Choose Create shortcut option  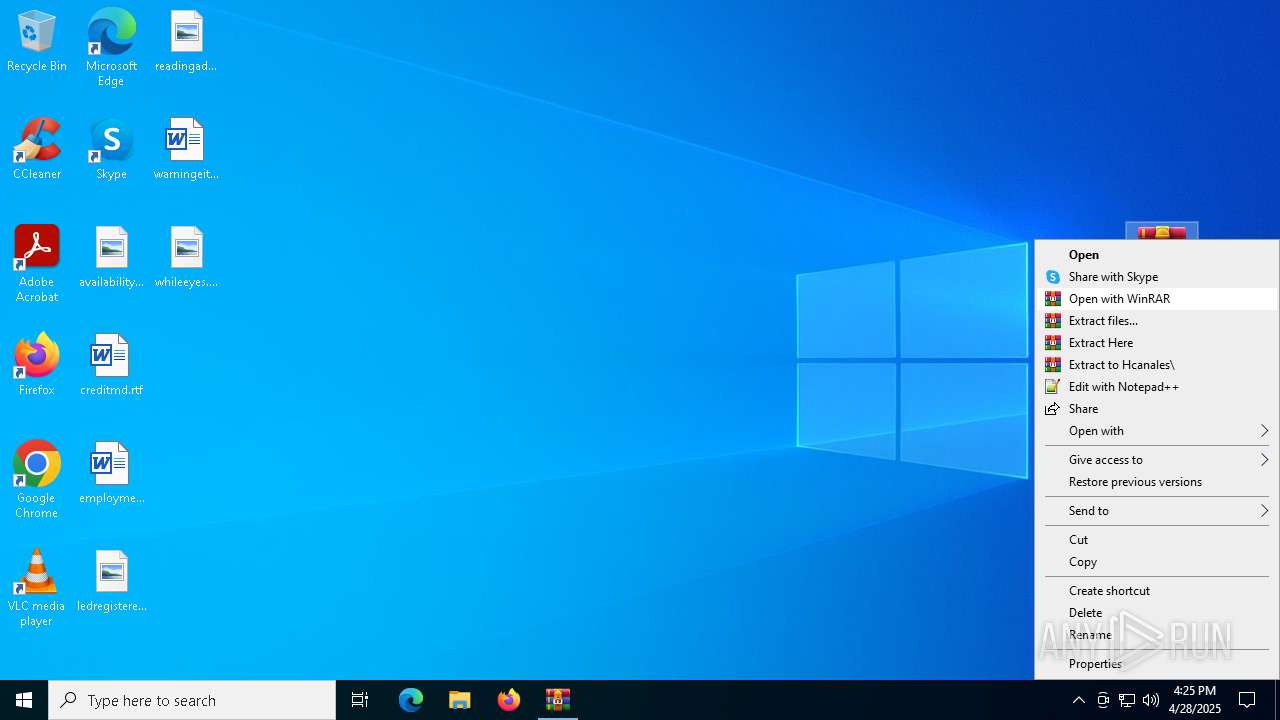click(1157, 591)
